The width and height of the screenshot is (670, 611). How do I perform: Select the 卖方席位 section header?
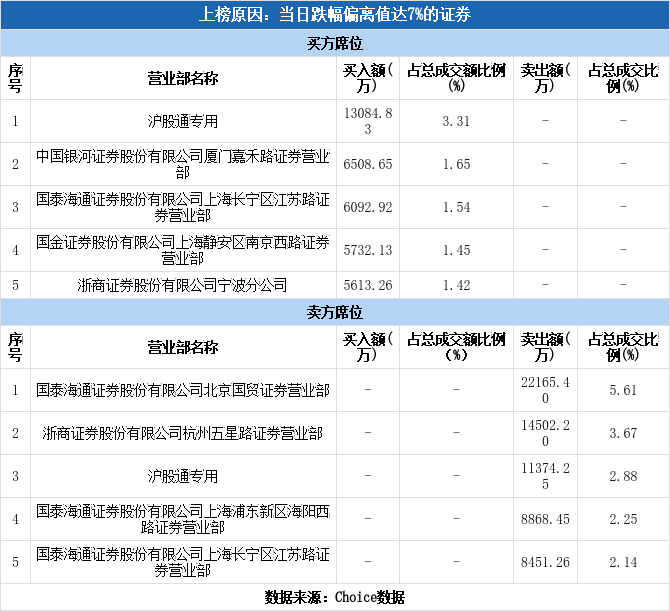(335, 312)
